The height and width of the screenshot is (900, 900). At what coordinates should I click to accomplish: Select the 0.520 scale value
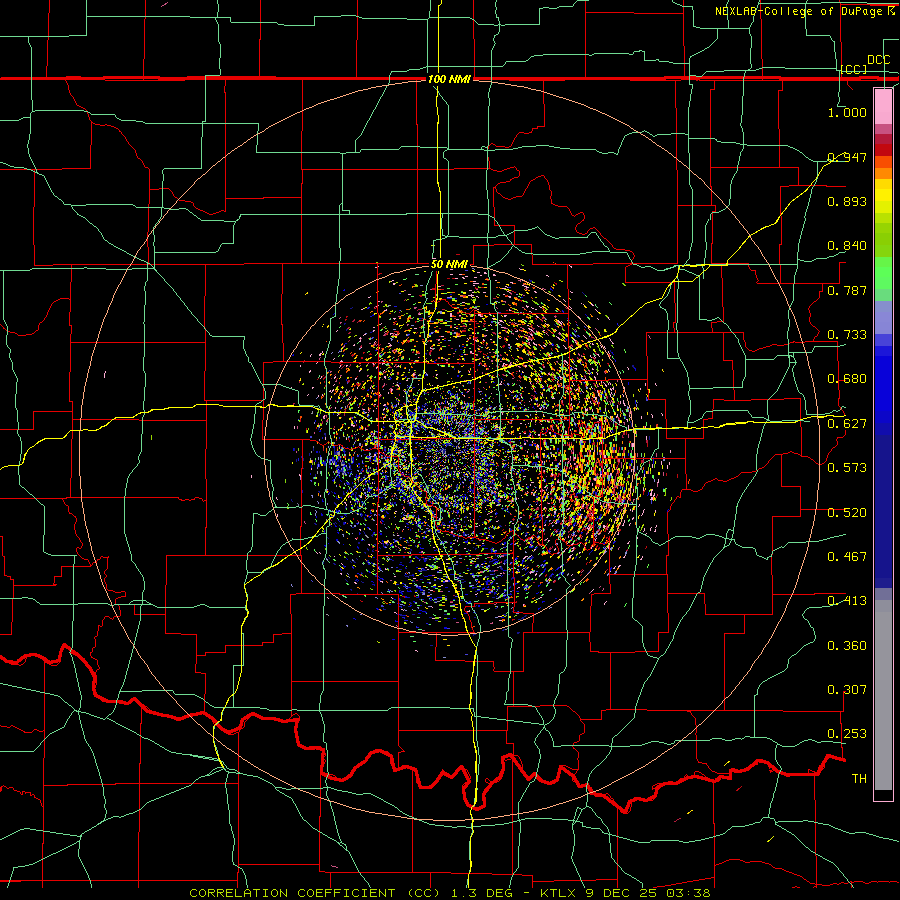(847, 513)
